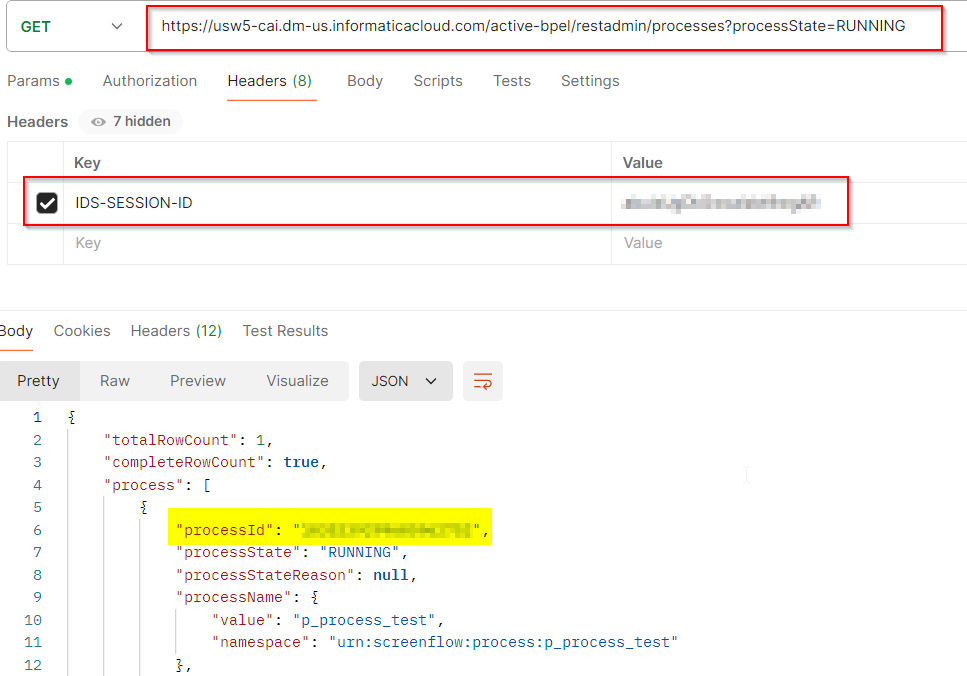
Task: Click line number 4 in the gutter
Action: click(37, 485)
